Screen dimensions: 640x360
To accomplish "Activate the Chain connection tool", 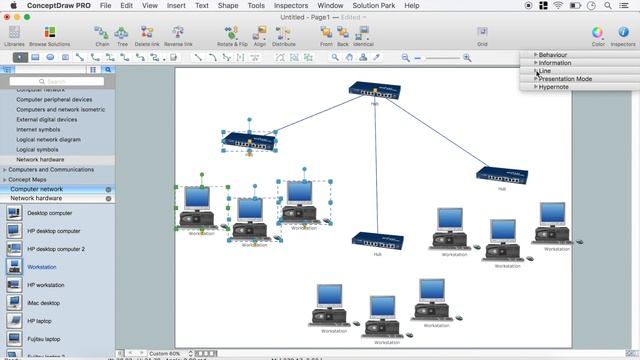I will click(102, 36).
